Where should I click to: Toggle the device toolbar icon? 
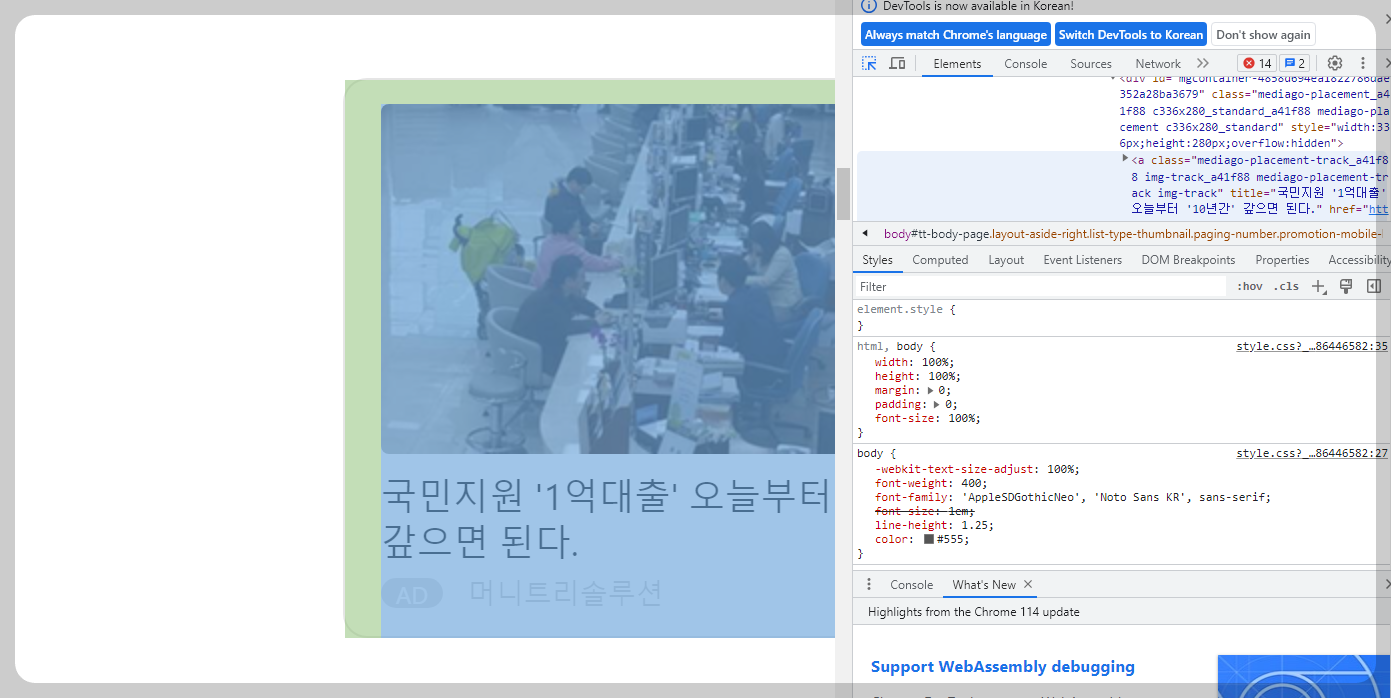[x=897, y=63]
